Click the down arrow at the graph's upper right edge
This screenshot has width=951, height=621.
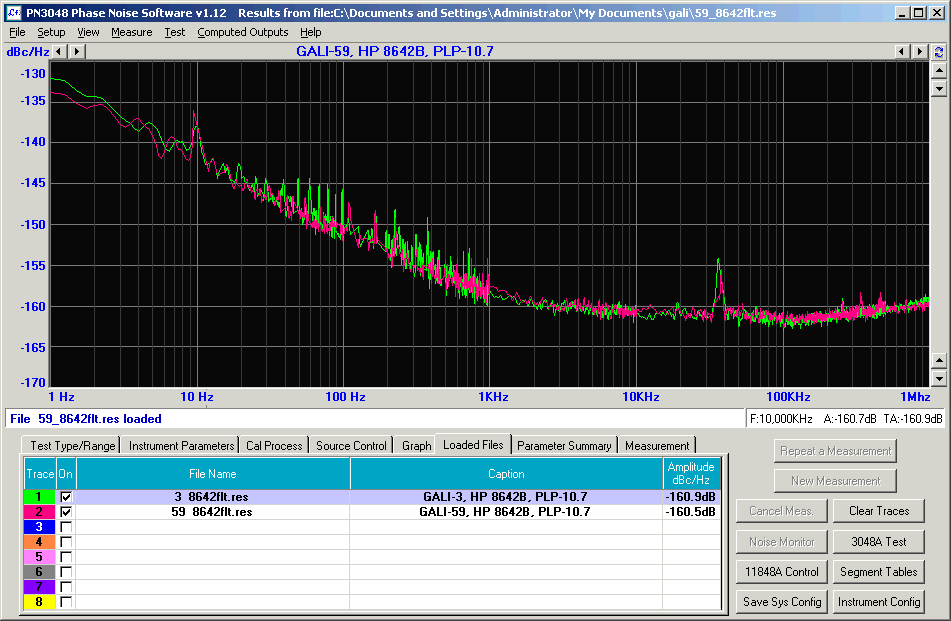(x=939, y=89)
